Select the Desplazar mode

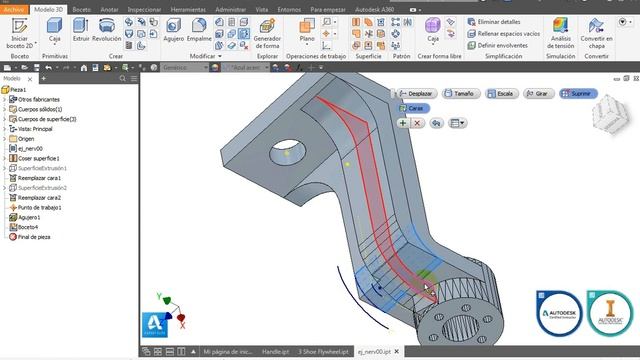416,94
